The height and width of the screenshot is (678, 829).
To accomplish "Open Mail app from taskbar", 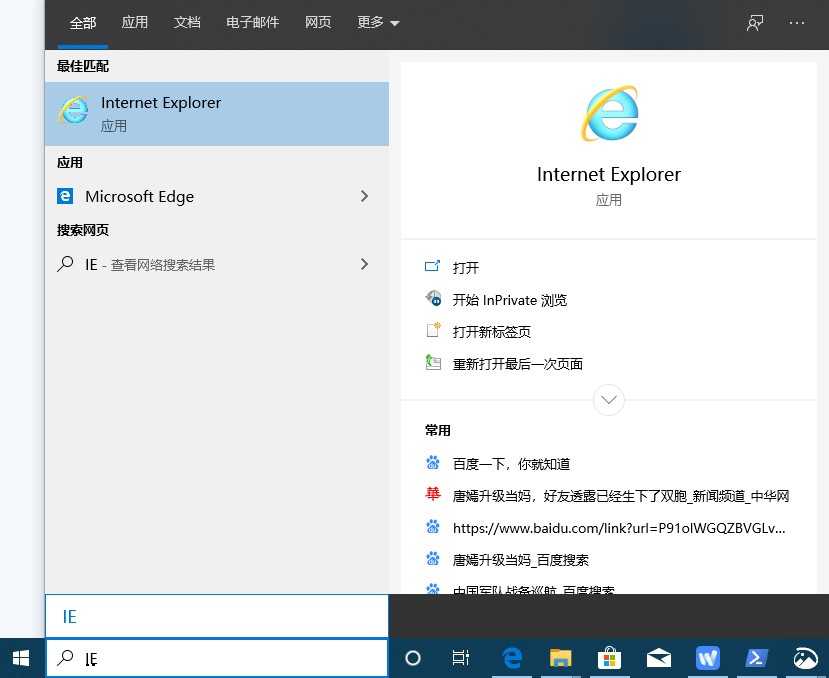I will (659, 658).
